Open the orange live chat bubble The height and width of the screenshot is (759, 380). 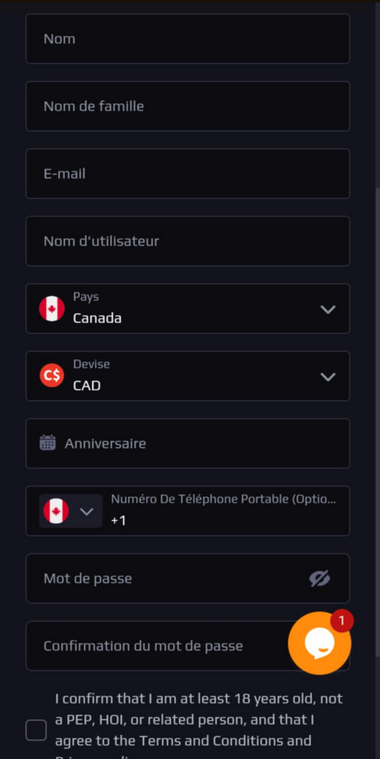(x=319, y=643)
